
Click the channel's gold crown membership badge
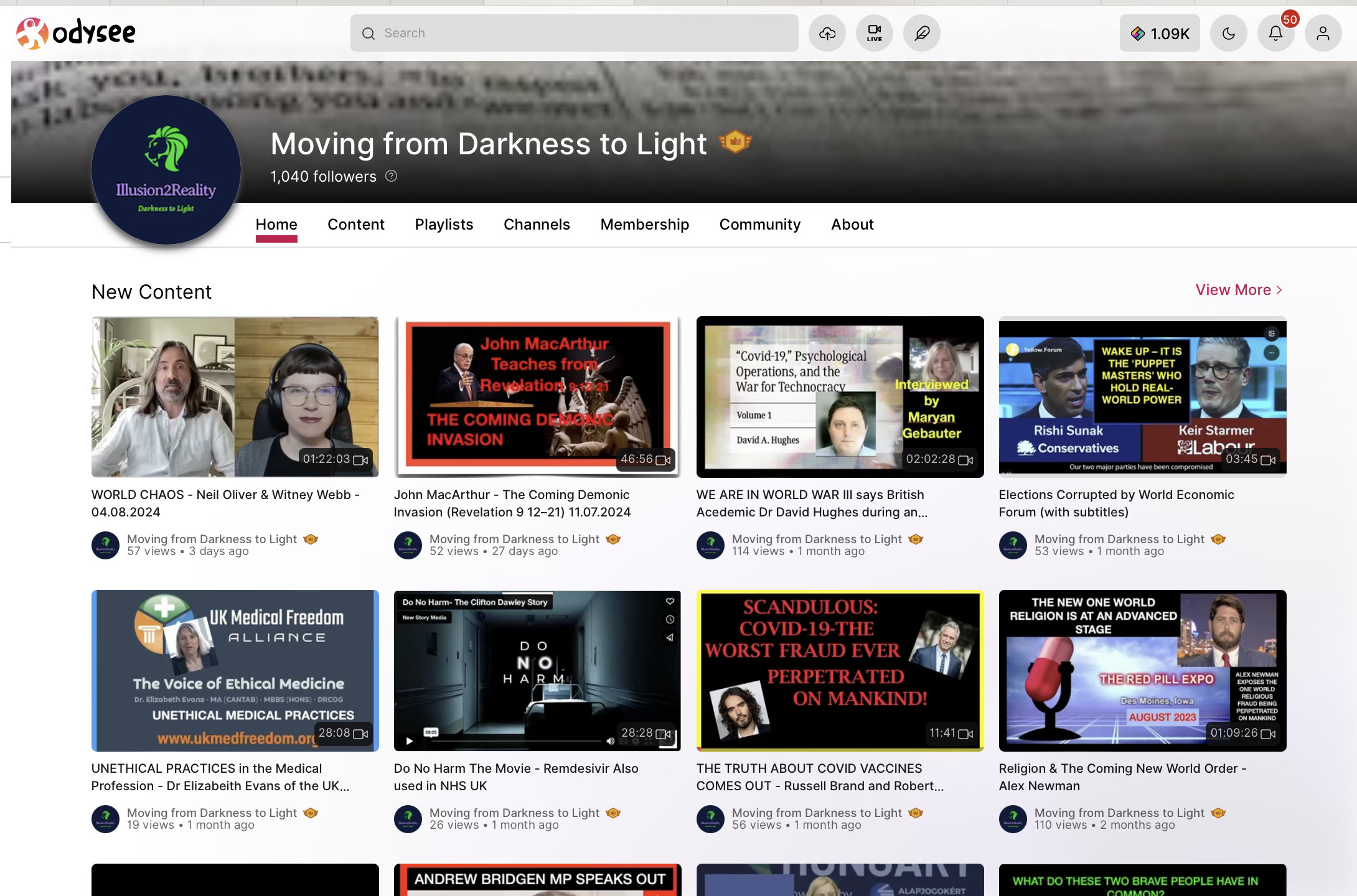pos(735,142)
